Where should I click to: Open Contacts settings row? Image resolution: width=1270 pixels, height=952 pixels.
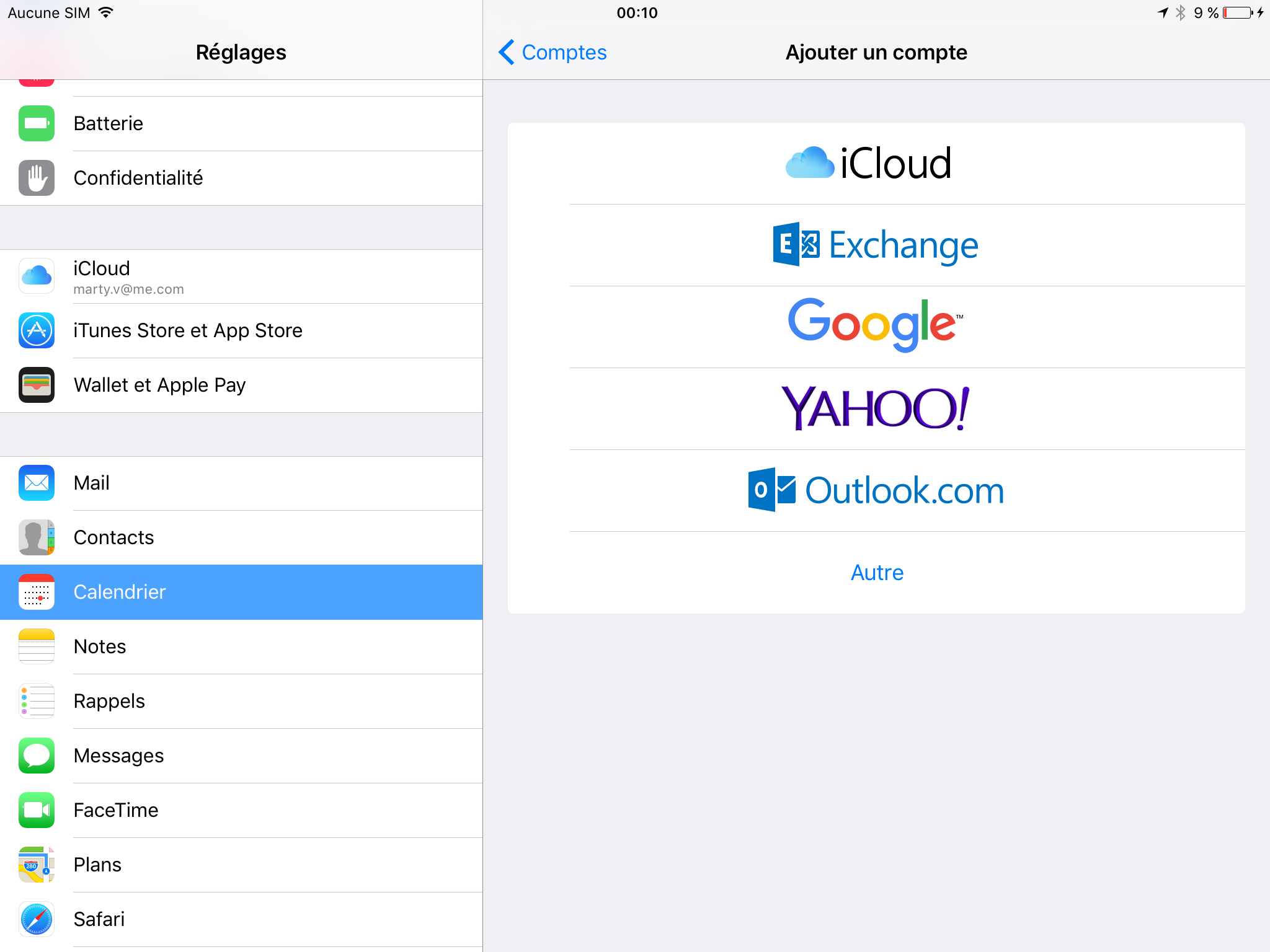241,537
